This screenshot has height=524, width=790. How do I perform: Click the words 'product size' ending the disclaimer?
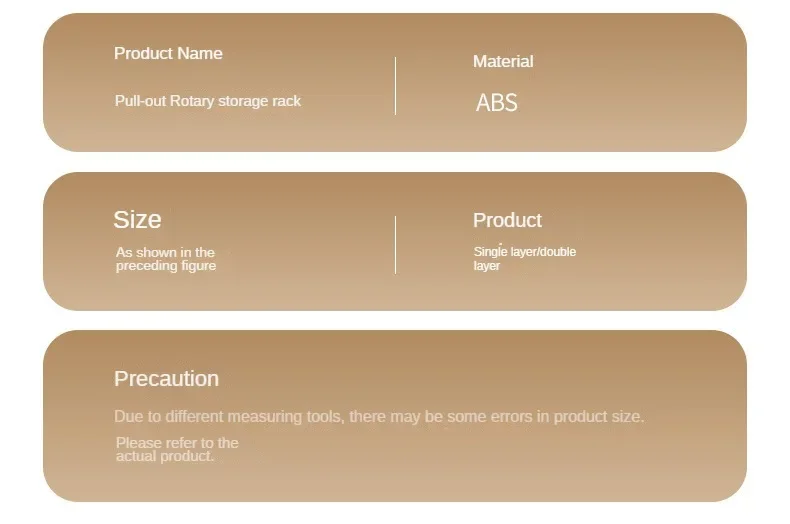[598, 417]
